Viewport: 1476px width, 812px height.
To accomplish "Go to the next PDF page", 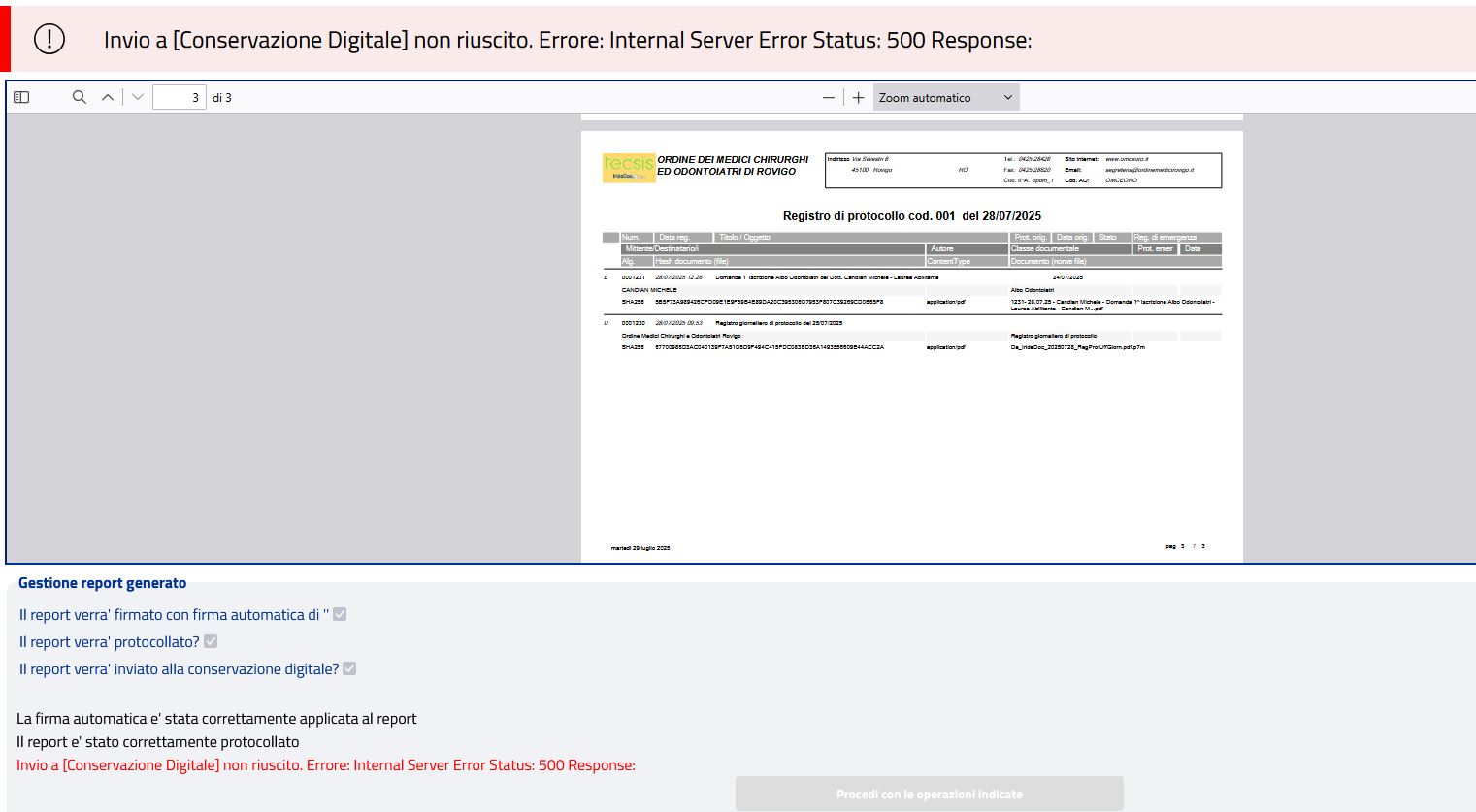I will pyautogui.click(x=137, y=97).
